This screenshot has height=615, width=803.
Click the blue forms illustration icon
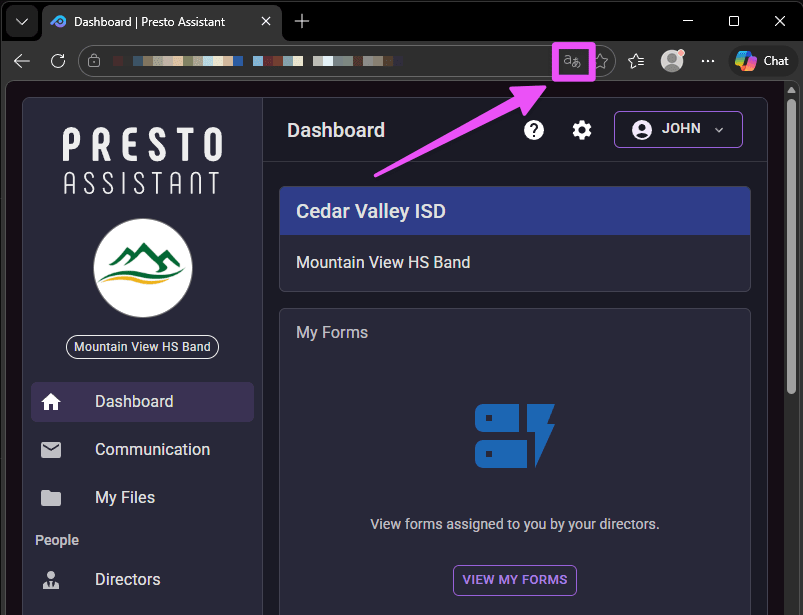(x=515, y=436)
